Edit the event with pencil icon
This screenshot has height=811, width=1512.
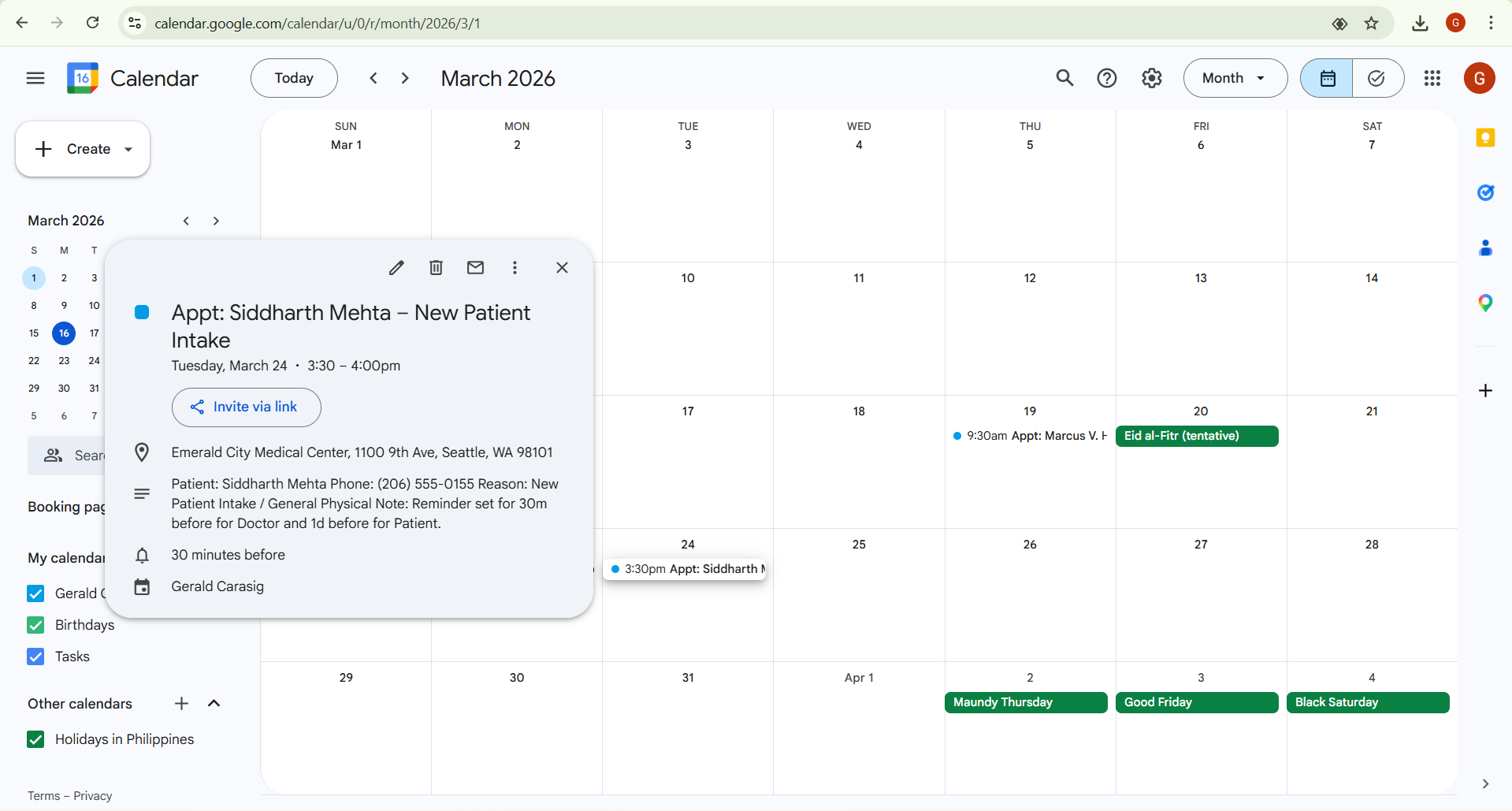(x=396, y=268)
